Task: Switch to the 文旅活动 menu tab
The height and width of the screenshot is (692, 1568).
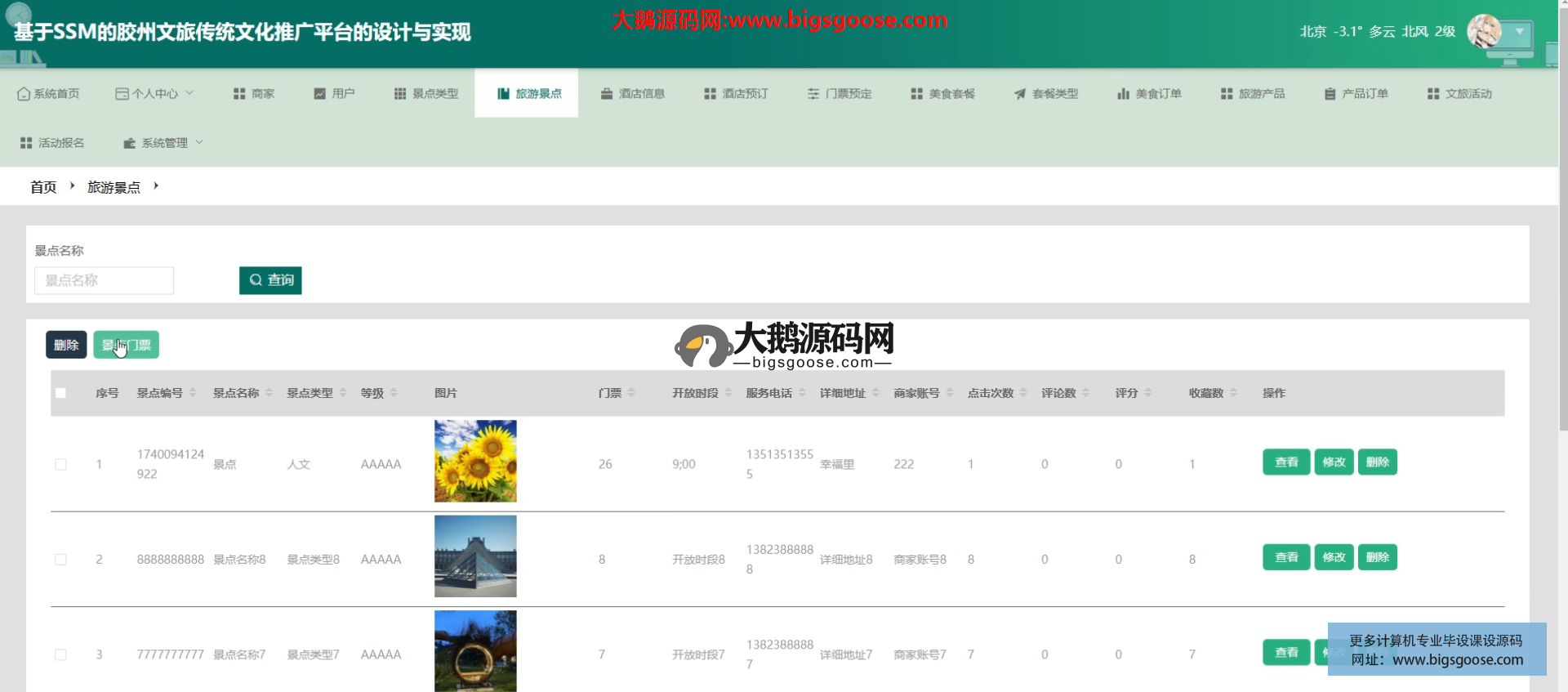Action: click(x=1459, y=94)
